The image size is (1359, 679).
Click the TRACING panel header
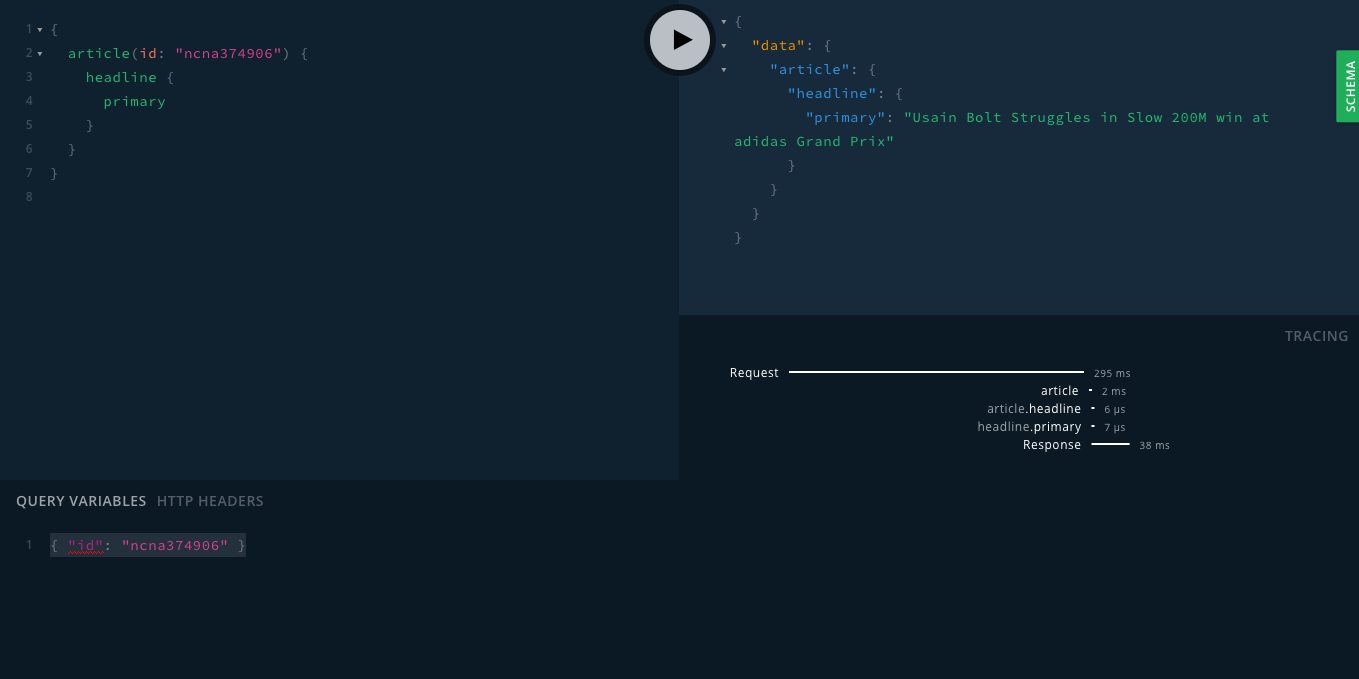click(1316, 336)
